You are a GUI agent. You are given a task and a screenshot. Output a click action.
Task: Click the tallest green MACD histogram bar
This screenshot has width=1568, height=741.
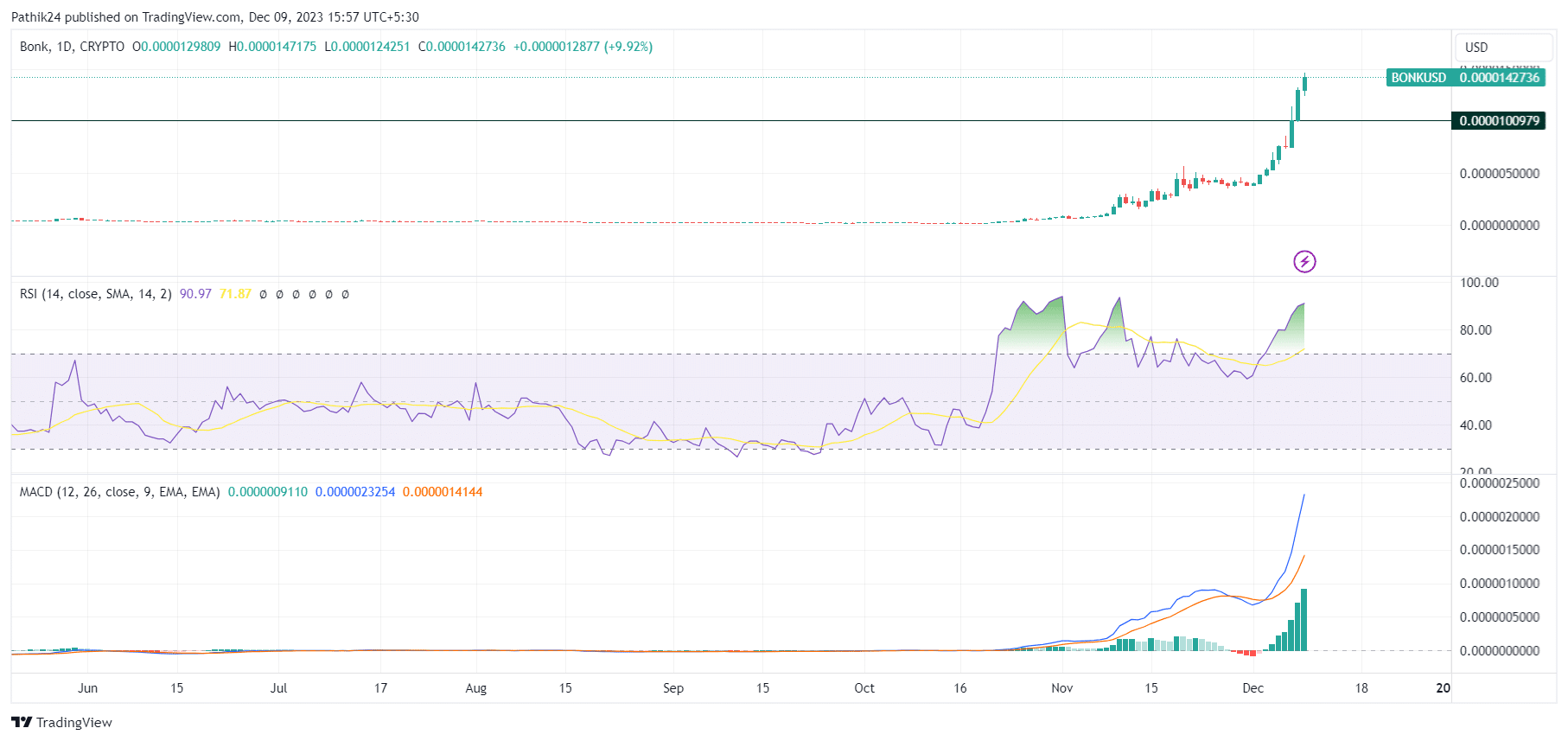[1303, 620]
